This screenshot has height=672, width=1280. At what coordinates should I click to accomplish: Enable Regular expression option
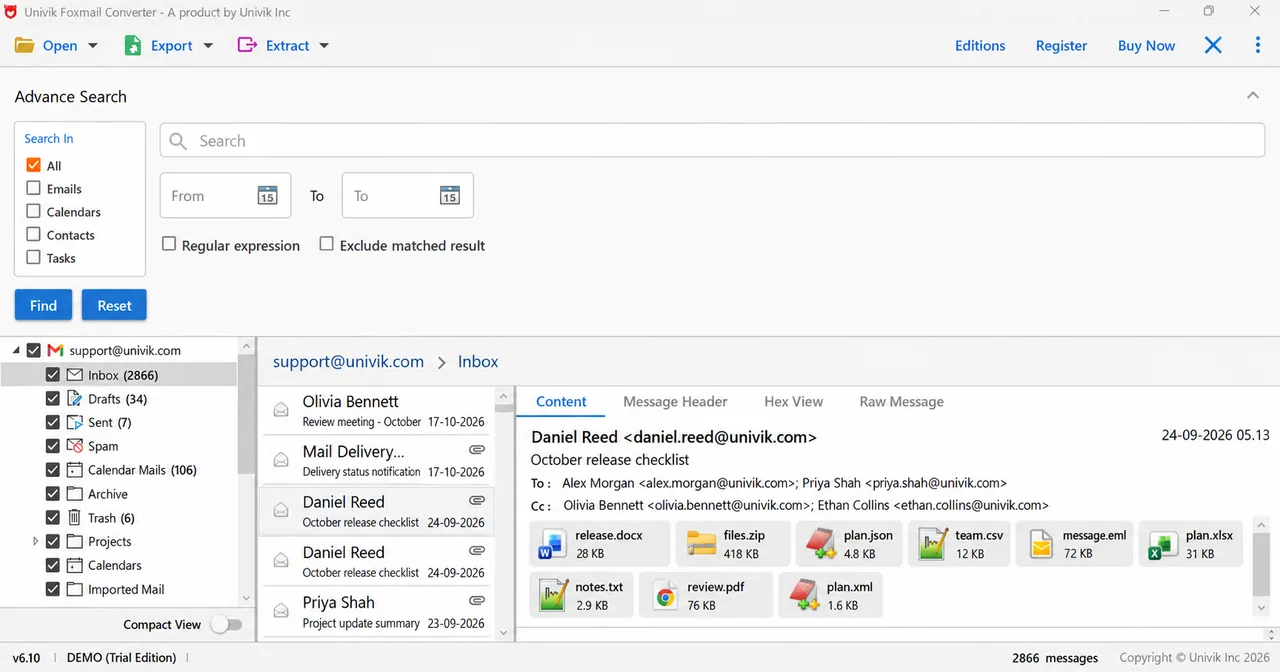tap(169, 244)
